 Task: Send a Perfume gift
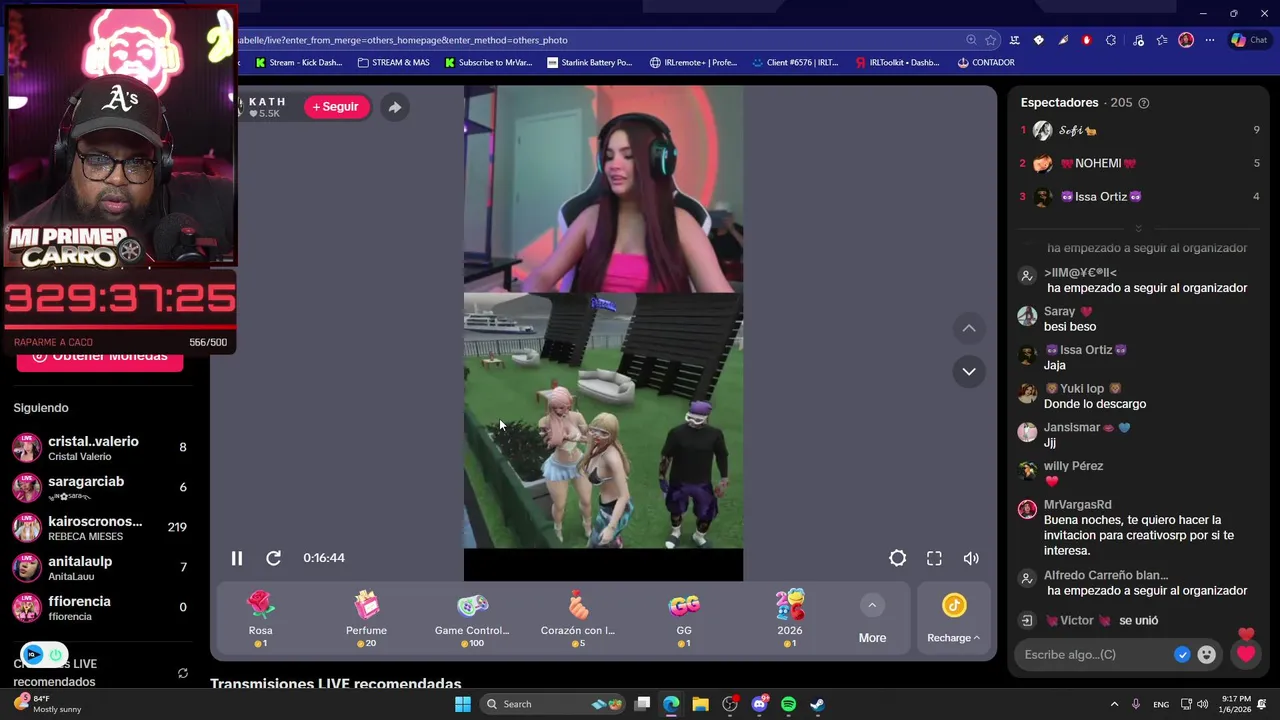tap(366, 618)
